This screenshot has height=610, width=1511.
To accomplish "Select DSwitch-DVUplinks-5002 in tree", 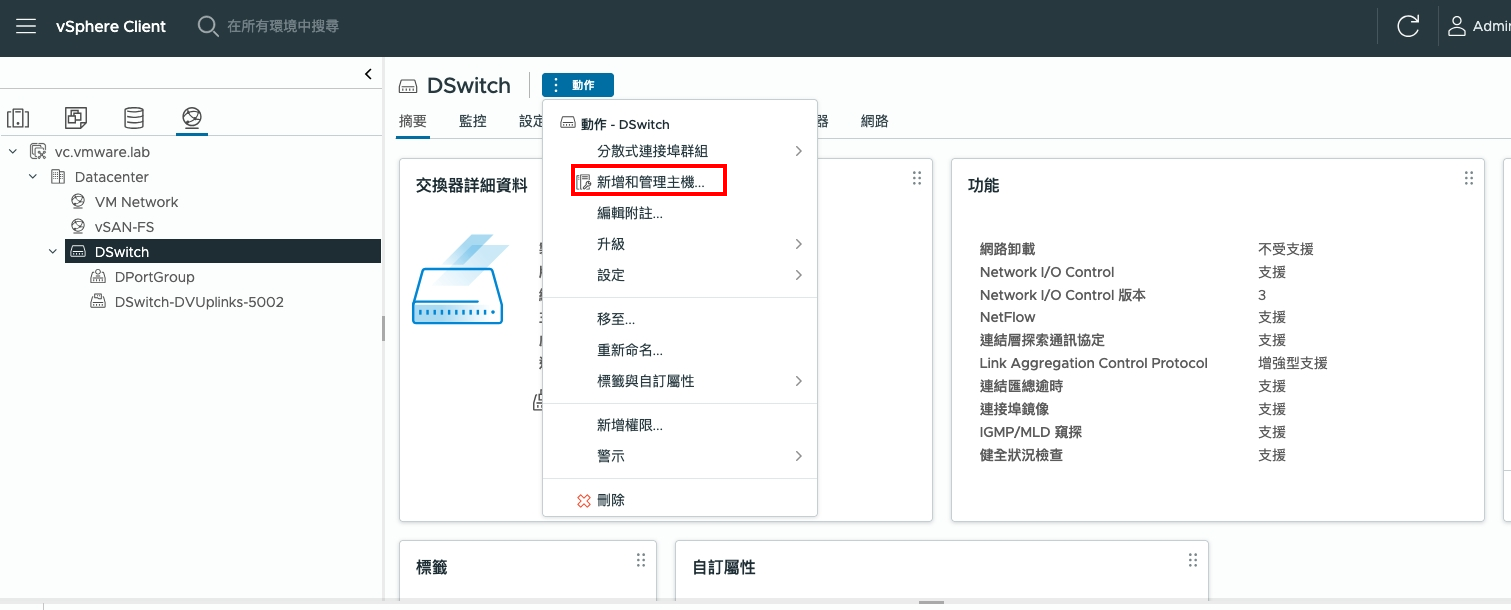I will click(199, 302).
